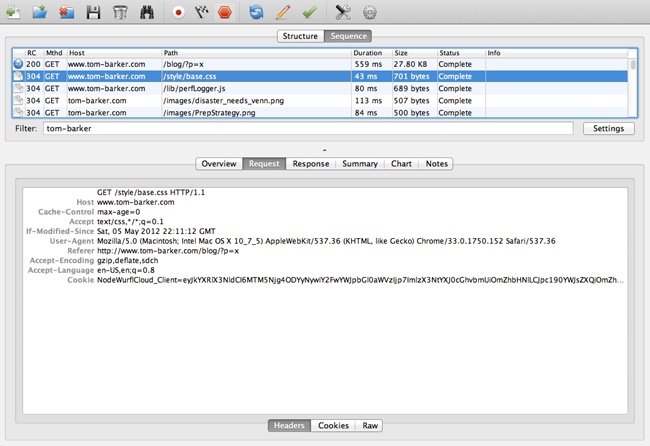Click the Referer header URL value

[x=168, y=251]
